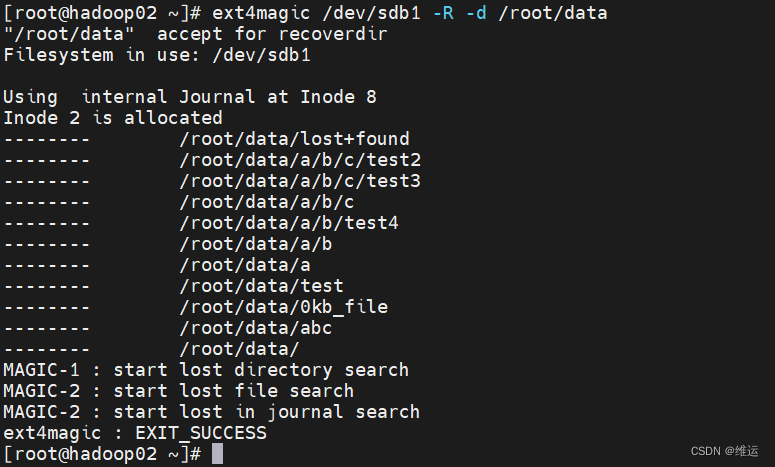The height and width of the screenshot is (467, 775).
Task: Click the -d option in the command
Action: coord(476,13)
